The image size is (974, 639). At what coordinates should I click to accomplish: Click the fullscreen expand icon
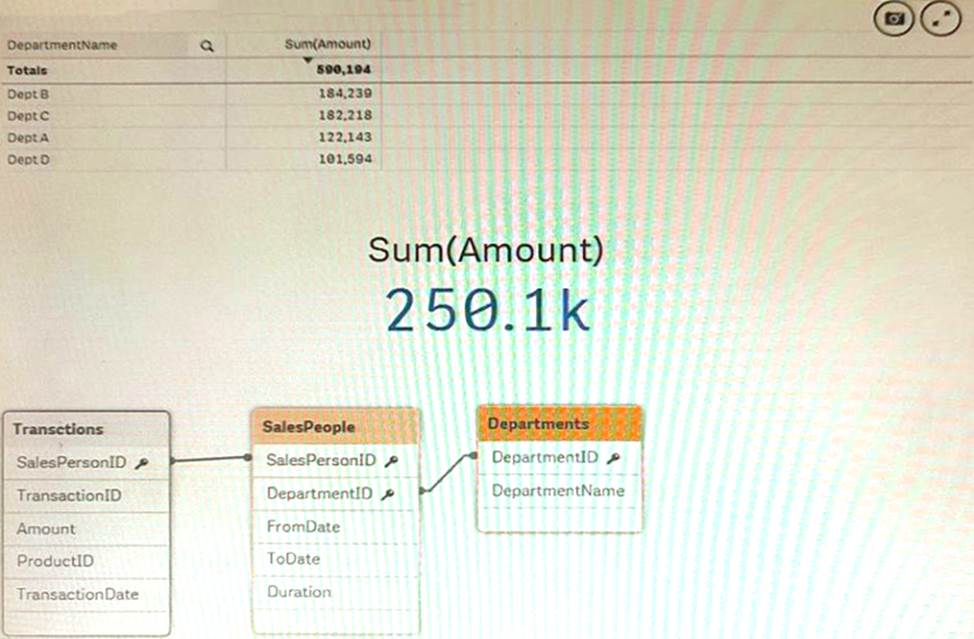point(939,19)
